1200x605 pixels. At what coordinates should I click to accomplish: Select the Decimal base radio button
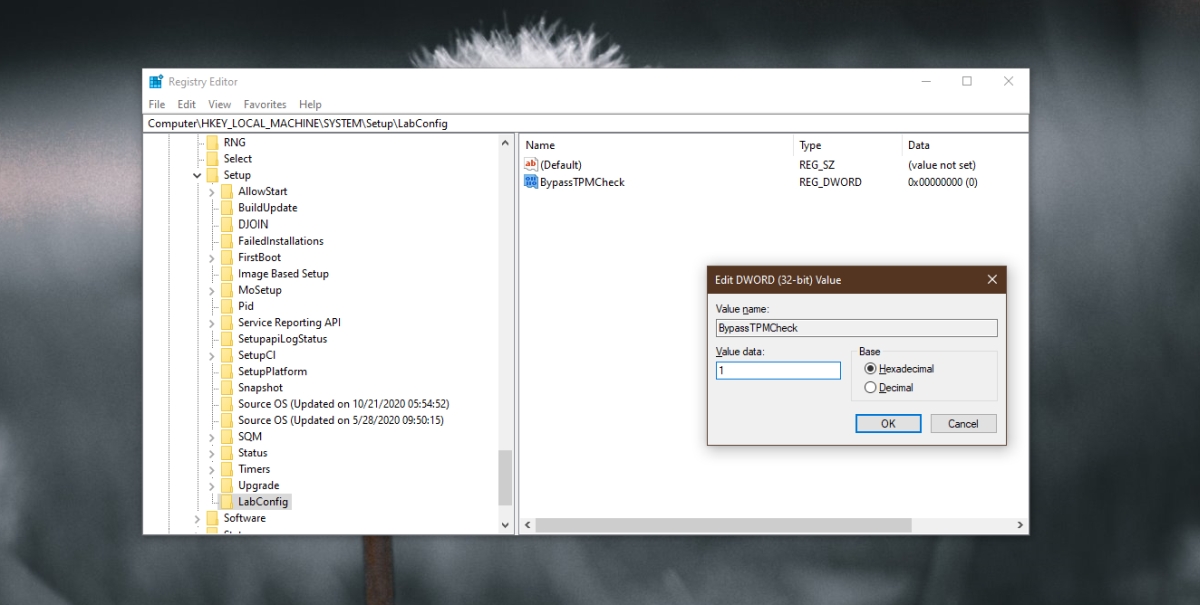click(x=870, y=388)
